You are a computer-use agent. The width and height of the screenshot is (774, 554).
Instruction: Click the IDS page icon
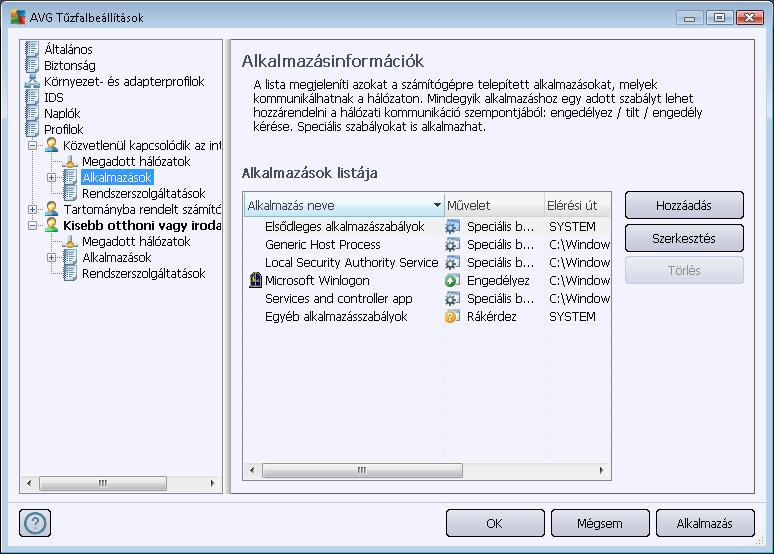click(x=32, y=97)
